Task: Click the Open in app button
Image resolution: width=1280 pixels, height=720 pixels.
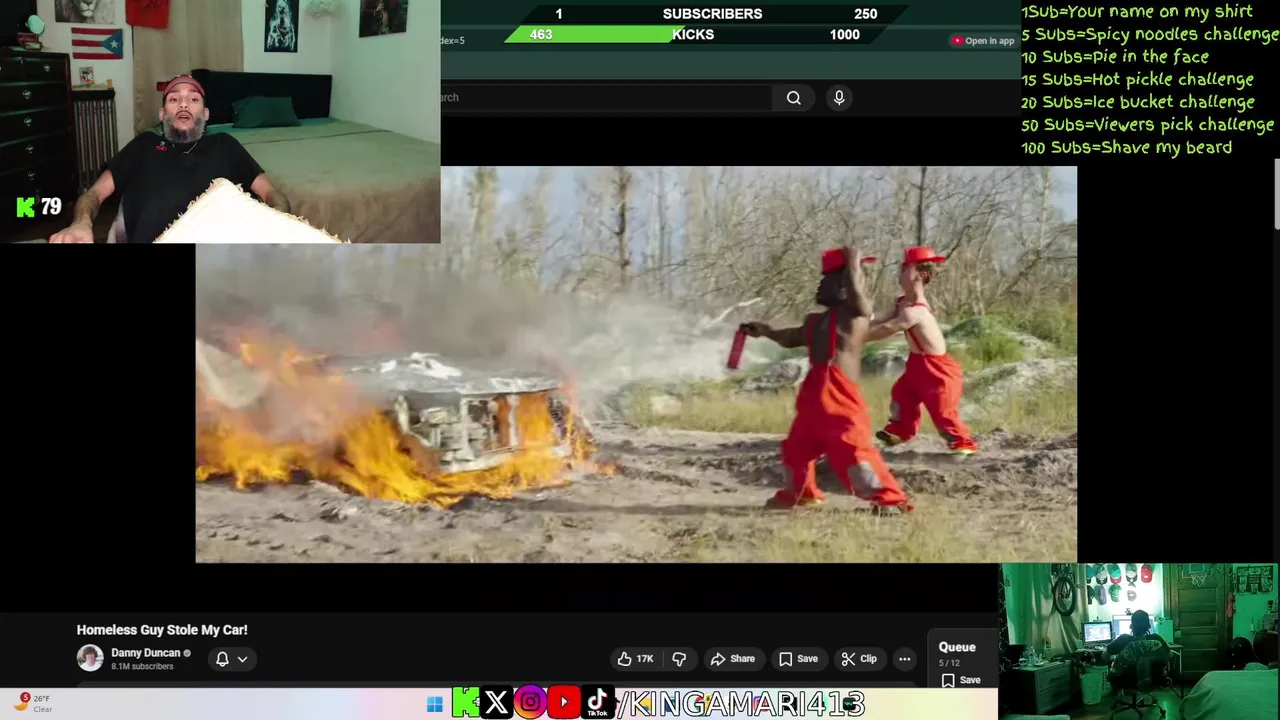Action: (x=982, y=41)
